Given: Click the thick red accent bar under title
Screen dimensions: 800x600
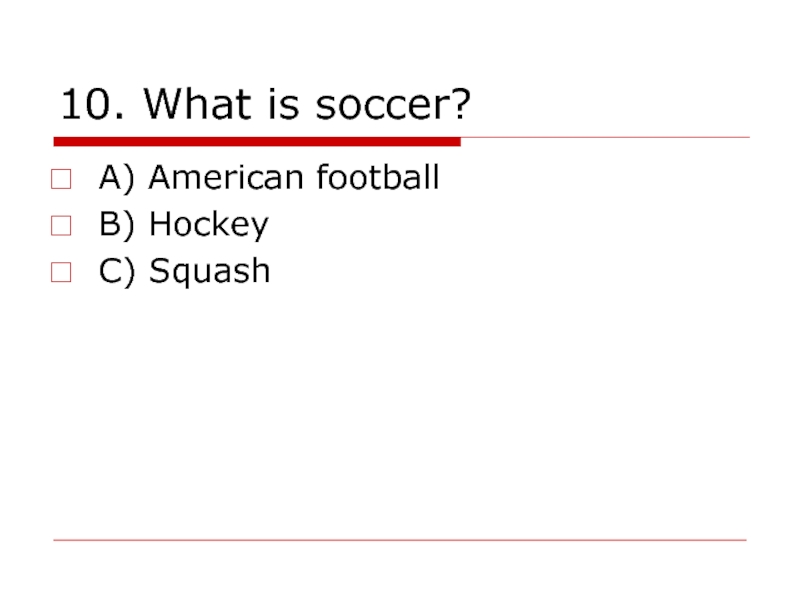Looking at the screenshot, I should tap(258, 141).
